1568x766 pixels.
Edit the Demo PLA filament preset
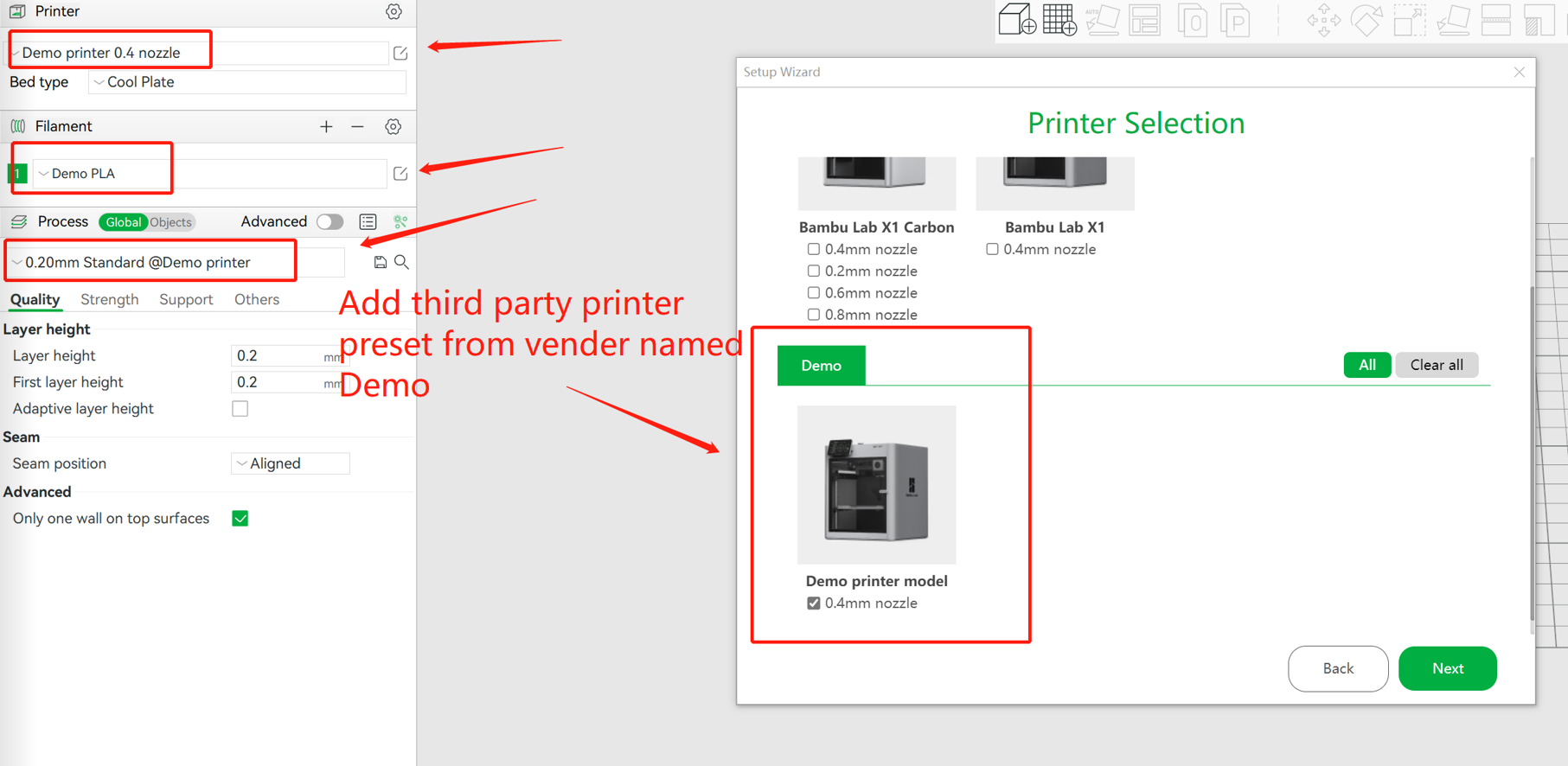point(400,174)
